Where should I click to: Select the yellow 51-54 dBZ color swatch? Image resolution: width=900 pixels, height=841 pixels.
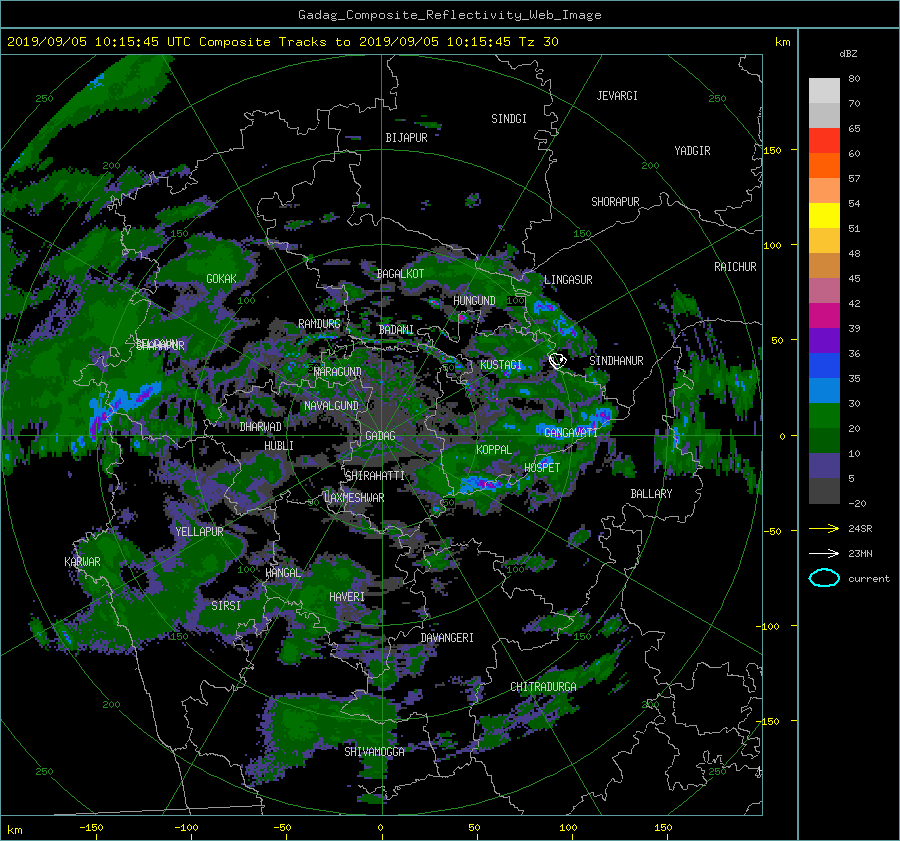tap(824, 216)
